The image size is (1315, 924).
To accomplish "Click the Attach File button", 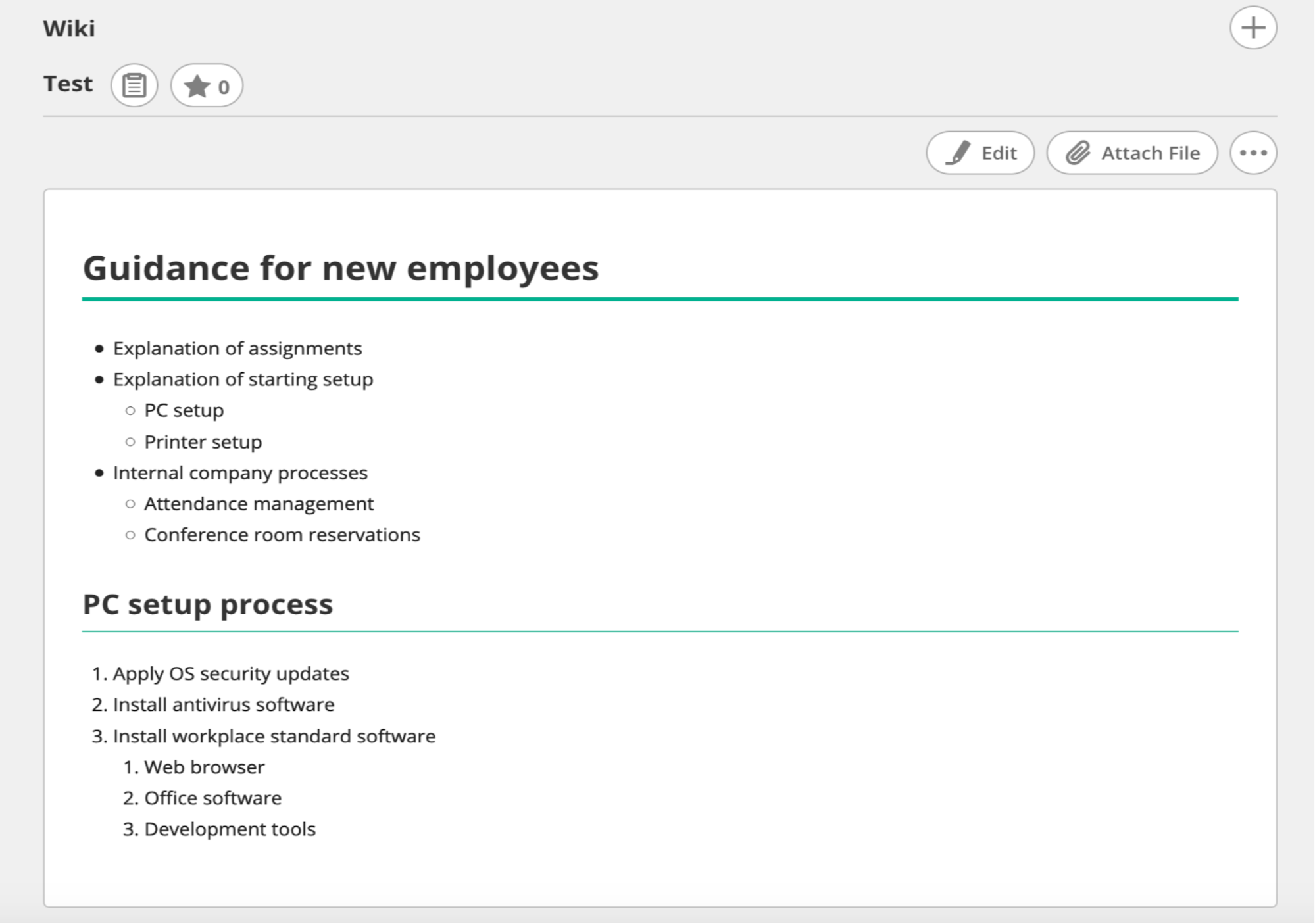I will tap(1131, 153).
